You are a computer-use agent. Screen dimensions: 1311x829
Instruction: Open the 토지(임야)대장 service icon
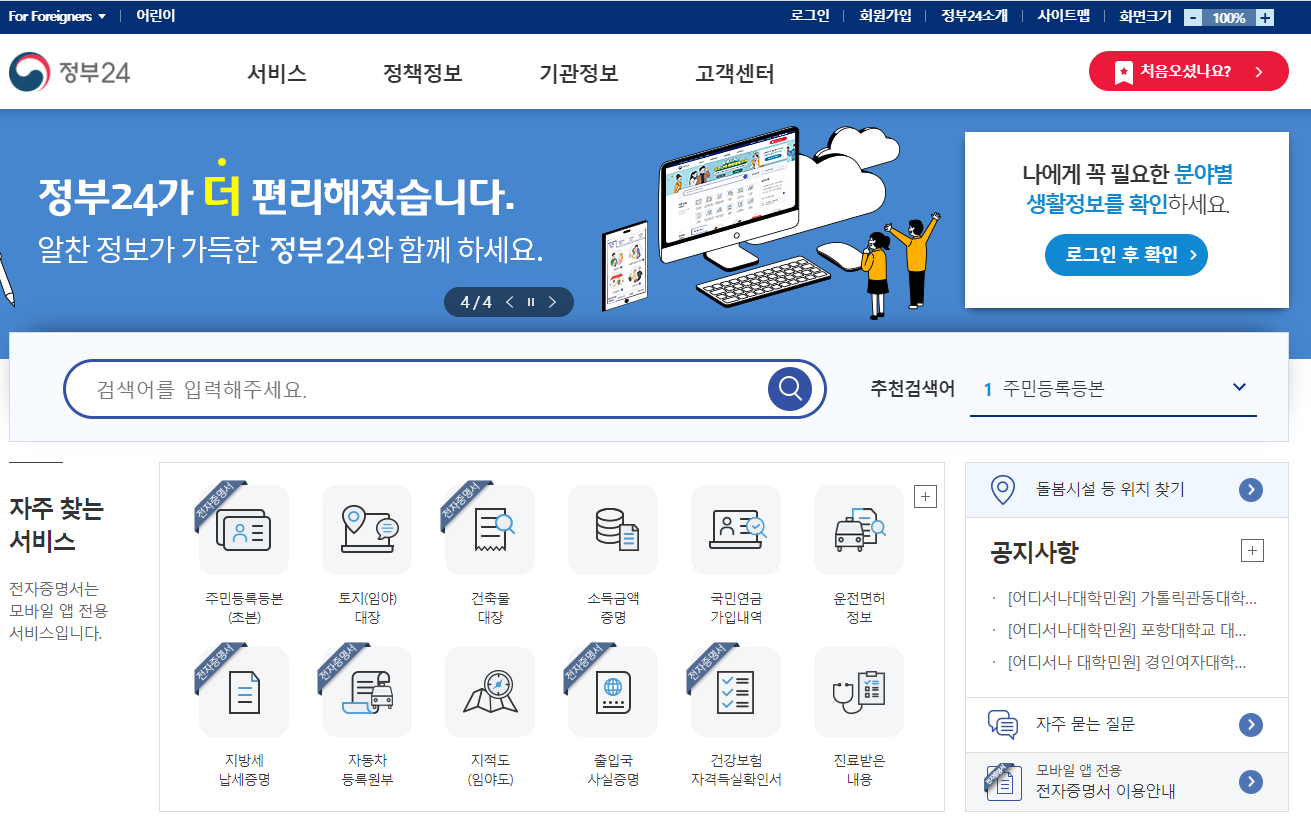tap(367, 530)
